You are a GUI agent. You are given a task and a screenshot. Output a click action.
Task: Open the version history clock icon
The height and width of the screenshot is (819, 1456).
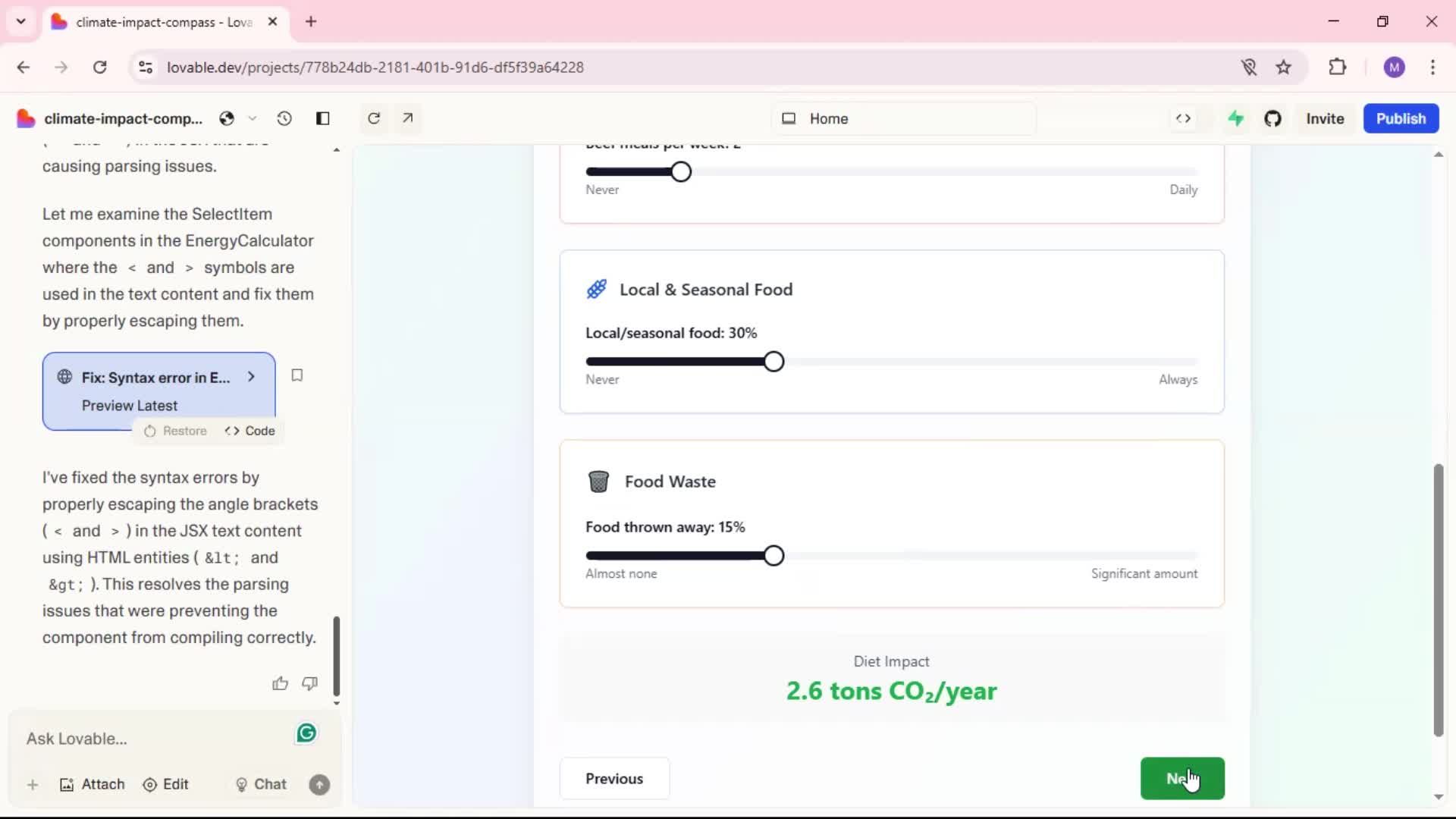(x=284, y=118)
